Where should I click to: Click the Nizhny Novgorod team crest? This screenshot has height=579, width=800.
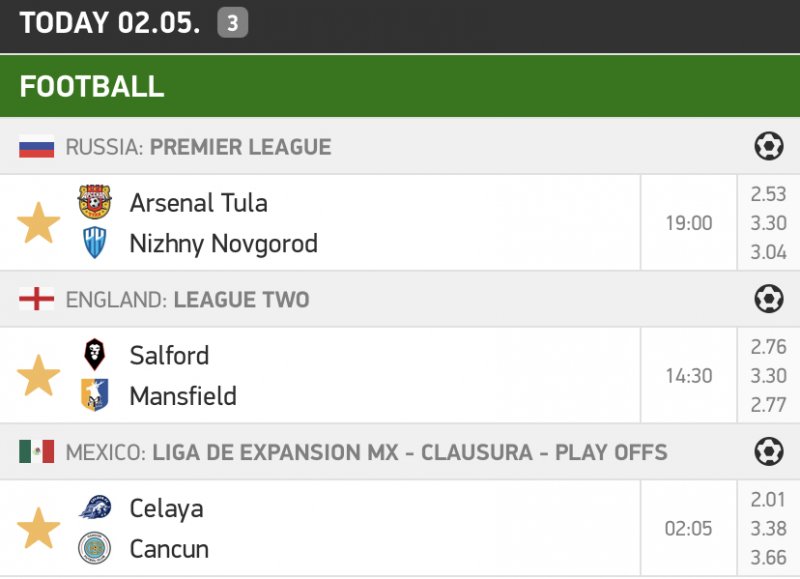[95, 243]
